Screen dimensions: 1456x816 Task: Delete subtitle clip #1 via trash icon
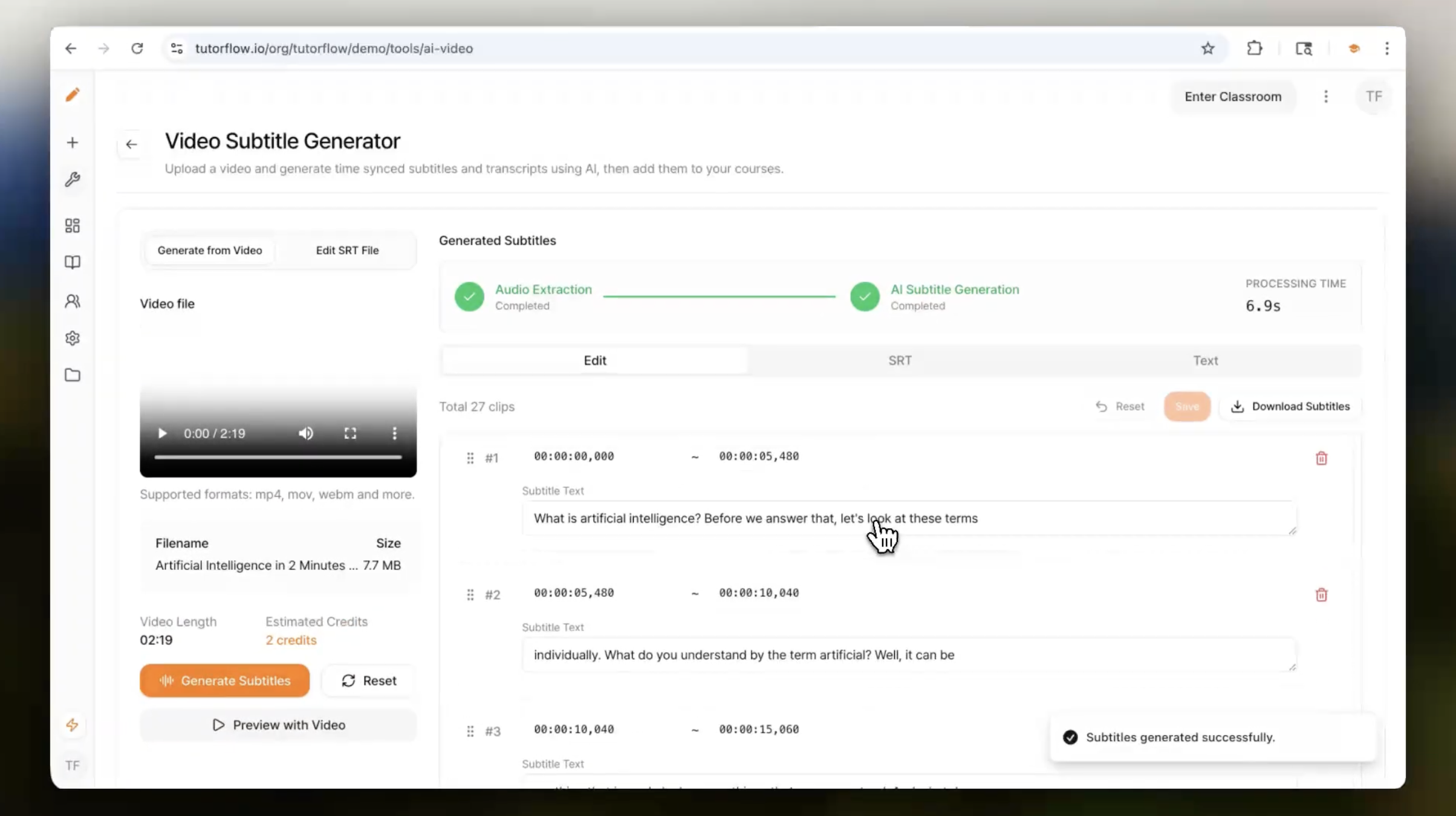tap(1321, 458)
